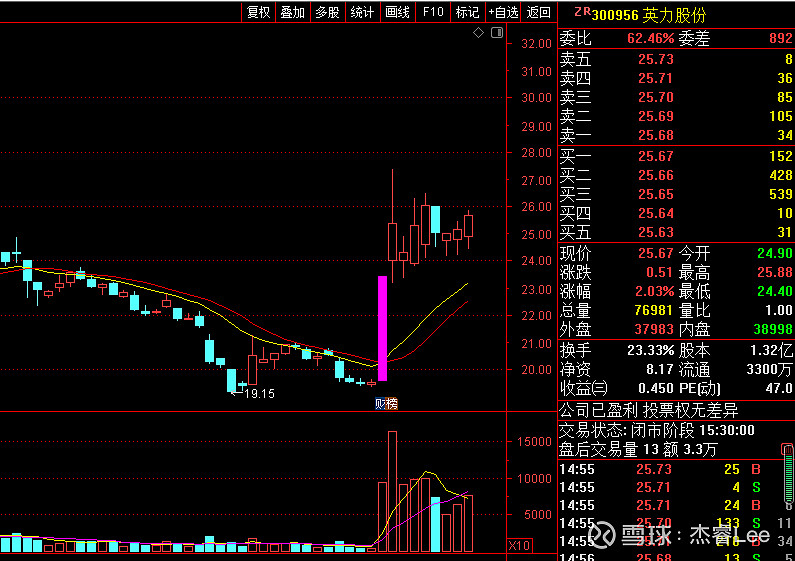This screenshot has width=795, height=561.
Task: Select 买一 price 25.67
Action: coord(656,156)
